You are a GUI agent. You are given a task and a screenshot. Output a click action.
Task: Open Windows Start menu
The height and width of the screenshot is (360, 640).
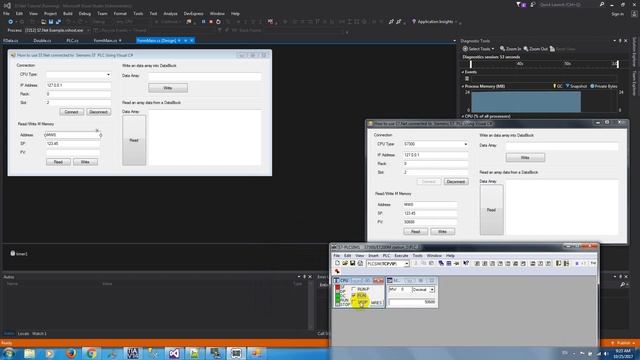pyautogui.click(x=9, y=353)
